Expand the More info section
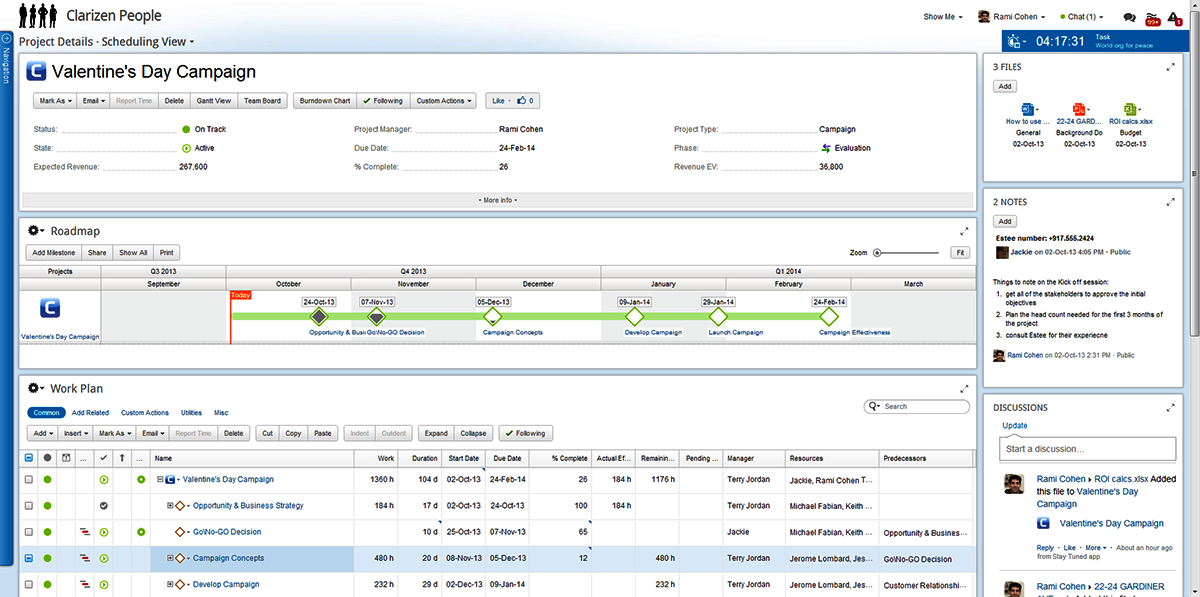 coord(497,200)
